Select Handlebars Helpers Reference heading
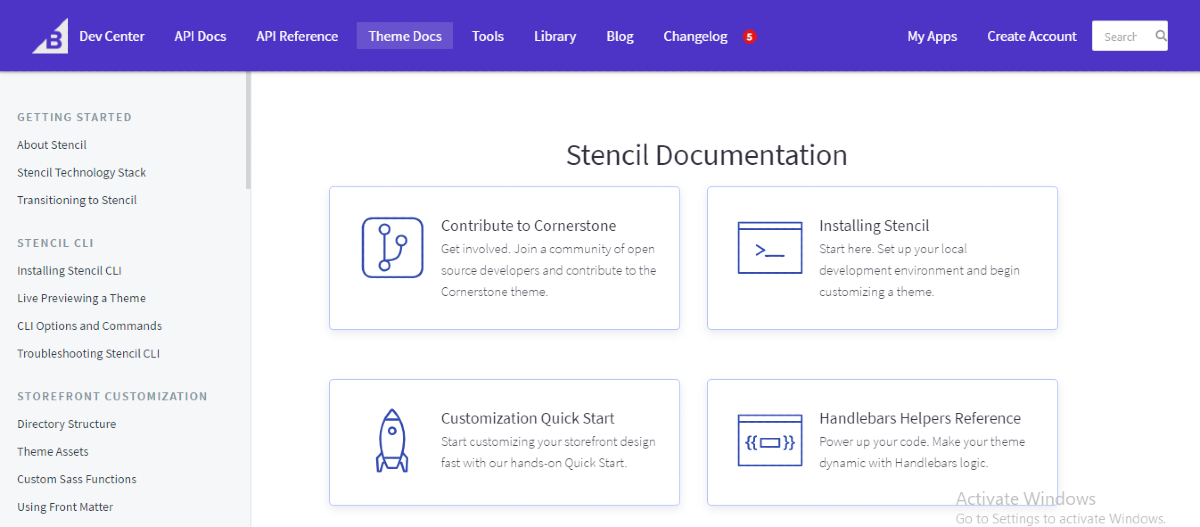 point(919,418)
